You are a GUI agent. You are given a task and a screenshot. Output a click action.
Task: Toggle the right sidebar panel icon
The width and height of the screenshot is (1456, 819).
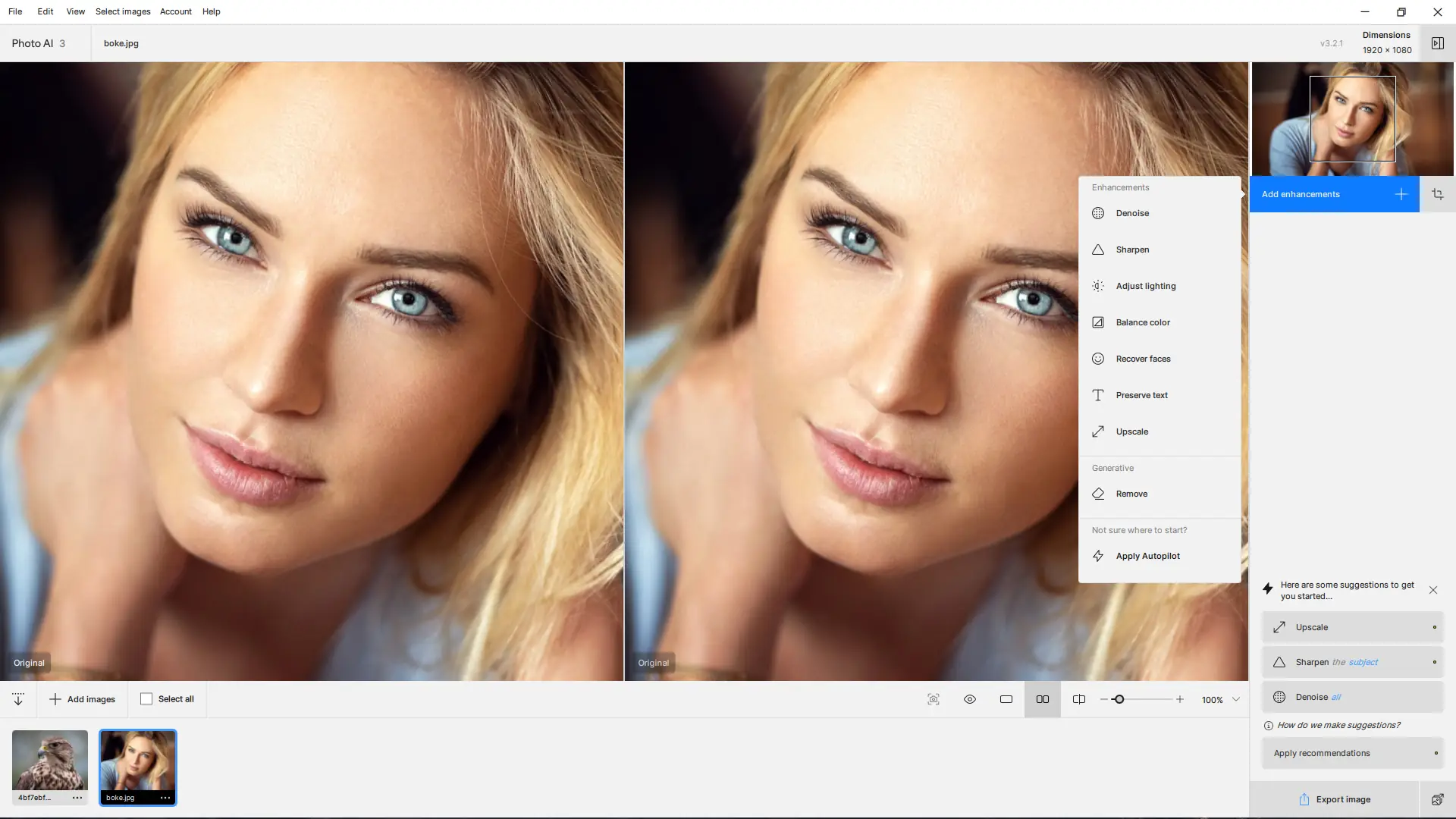(x=1437, y=43)
